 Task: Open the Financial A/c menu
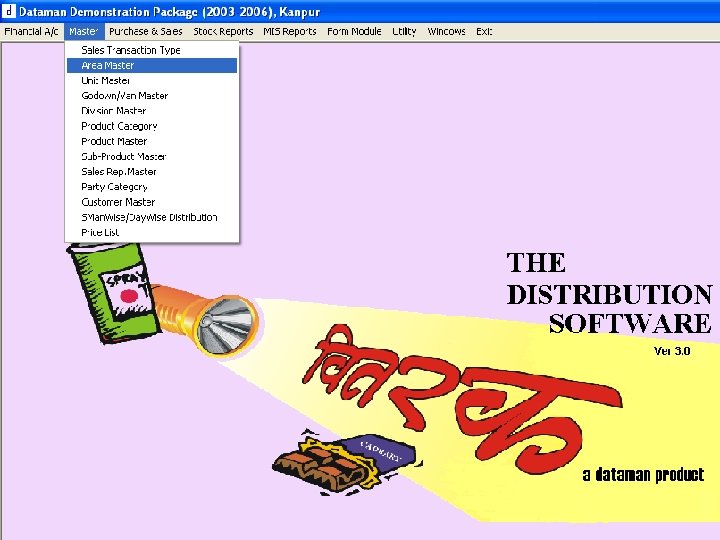coord(31,32)
